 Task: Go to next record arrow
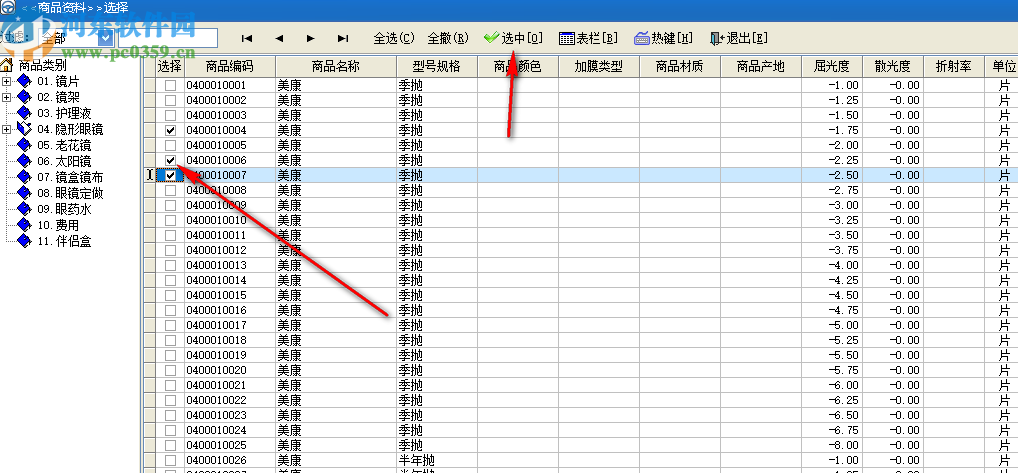click(311, 38)
